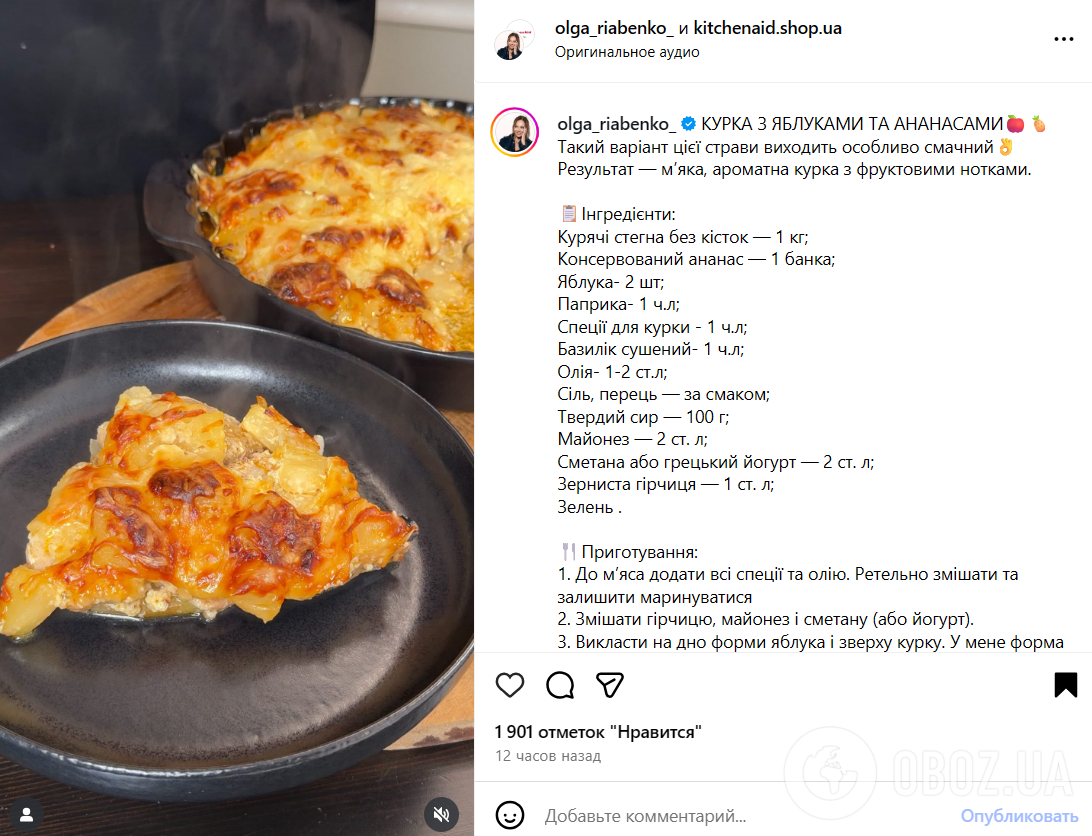Image resolution: width=1092 pixels, height=836 pixels.
Task: Click the Оригинальное аудио audio link
Action: (627, 52)
